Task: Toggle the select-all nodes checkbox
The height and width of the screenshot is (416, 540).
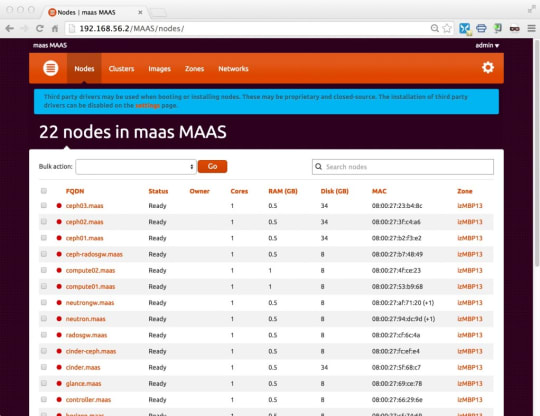Action: (x=44, y=191)
